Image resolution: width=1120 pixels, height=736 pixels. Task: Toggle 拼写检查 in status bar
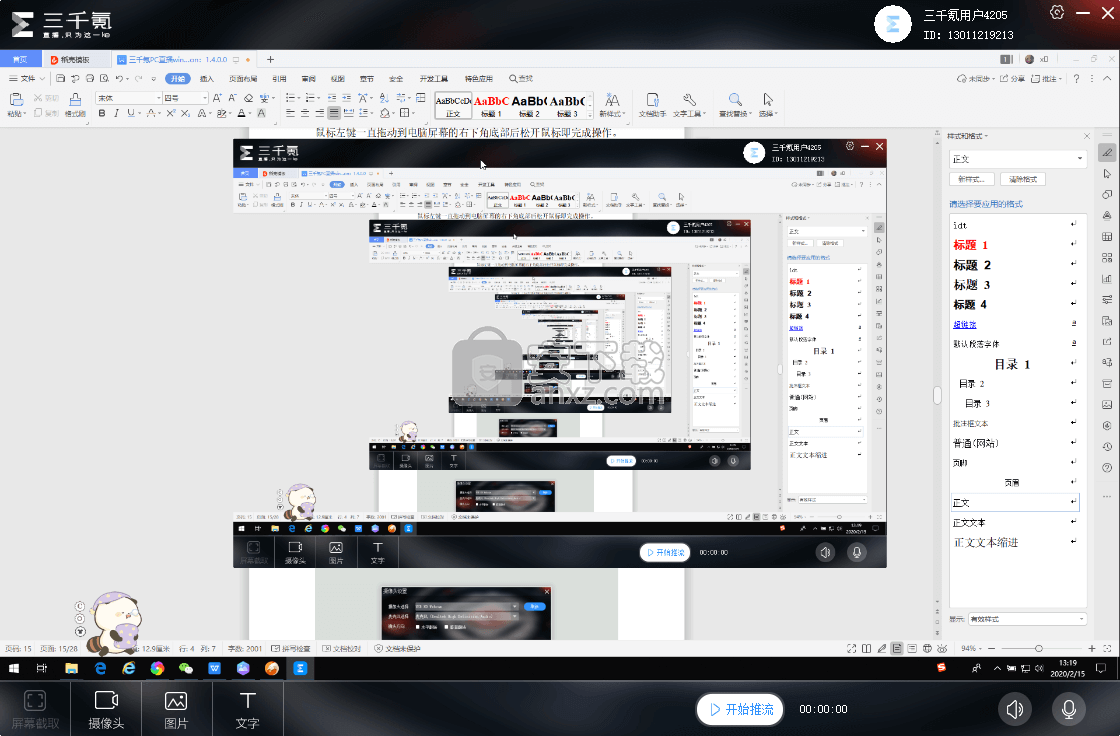[x=291, y=649]
